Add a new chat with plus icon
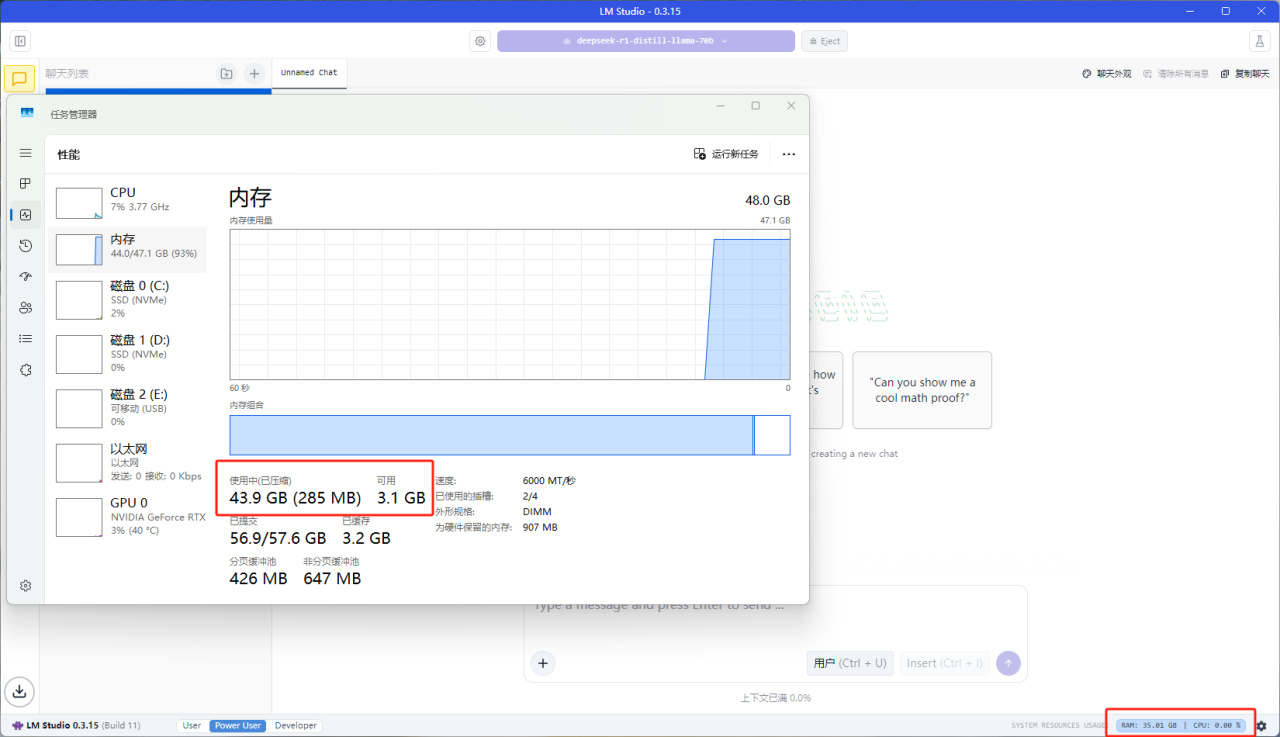Image resolution: width=1280 pixels, height=737 pixels. pos(254,73)
